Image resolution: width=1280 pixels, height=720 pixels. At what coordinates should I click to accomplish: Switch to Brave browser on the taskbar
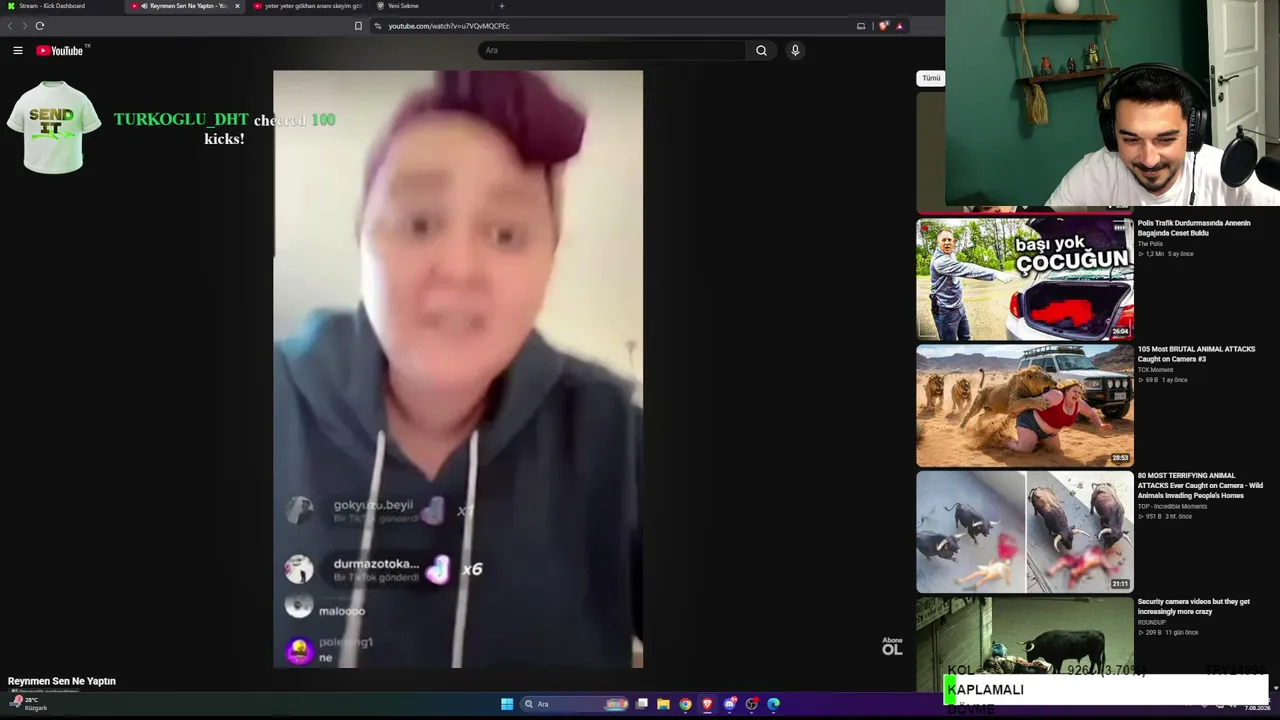pos(707,704)
